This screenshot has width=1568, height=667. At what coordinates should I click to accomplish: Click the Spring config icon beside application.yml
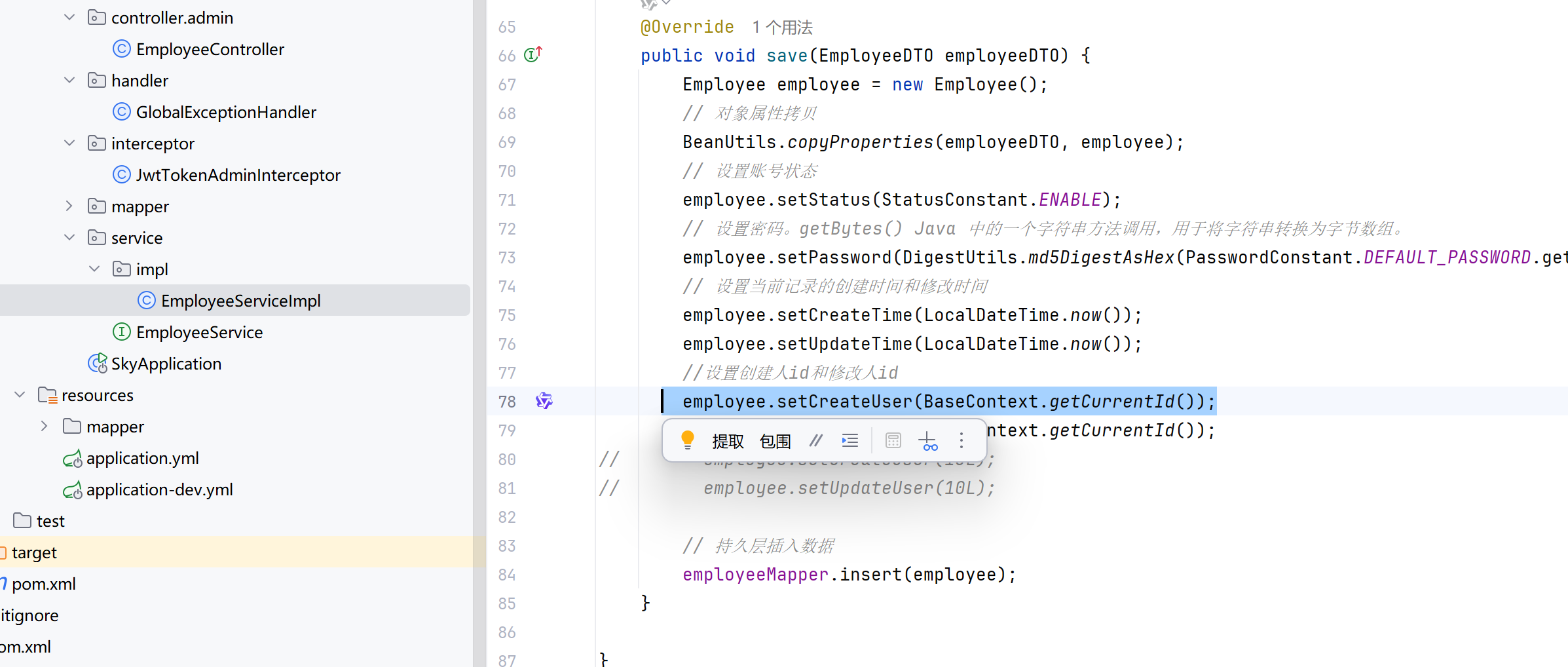click(x=72, y=459)
